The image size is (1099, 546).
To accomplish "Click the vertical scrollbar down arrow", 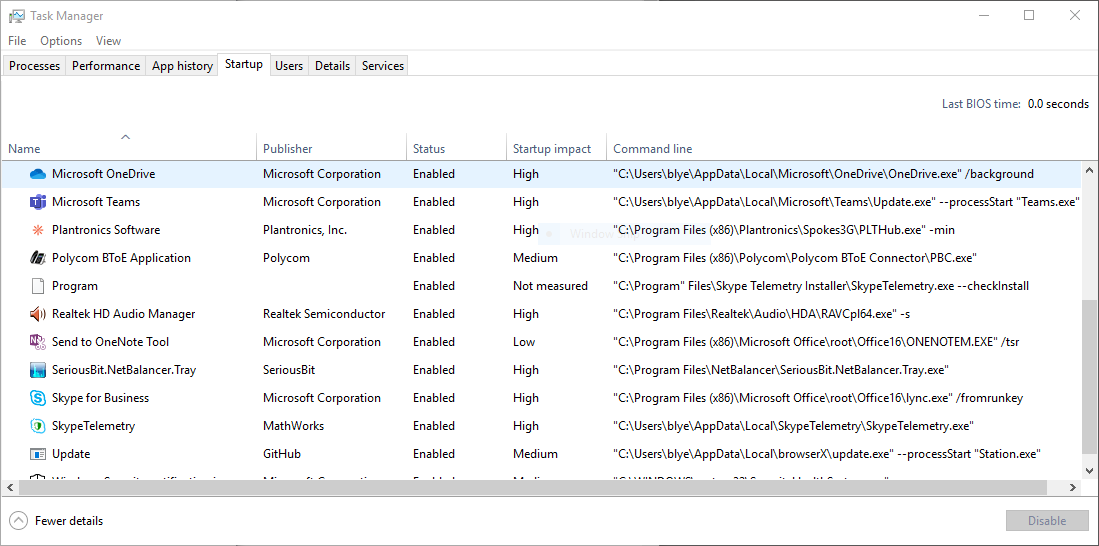I will [x=1090, y=470].
